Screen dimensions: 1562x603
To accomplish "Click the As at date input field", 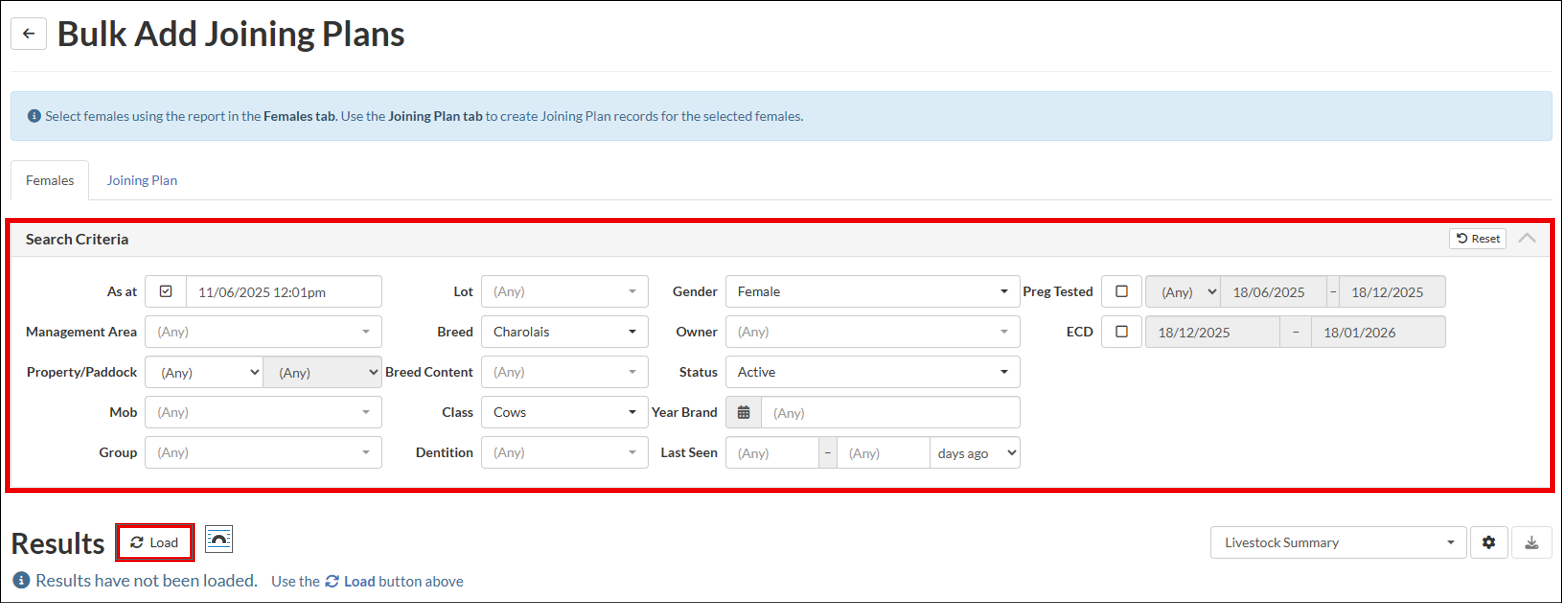I will coord(284,292).
